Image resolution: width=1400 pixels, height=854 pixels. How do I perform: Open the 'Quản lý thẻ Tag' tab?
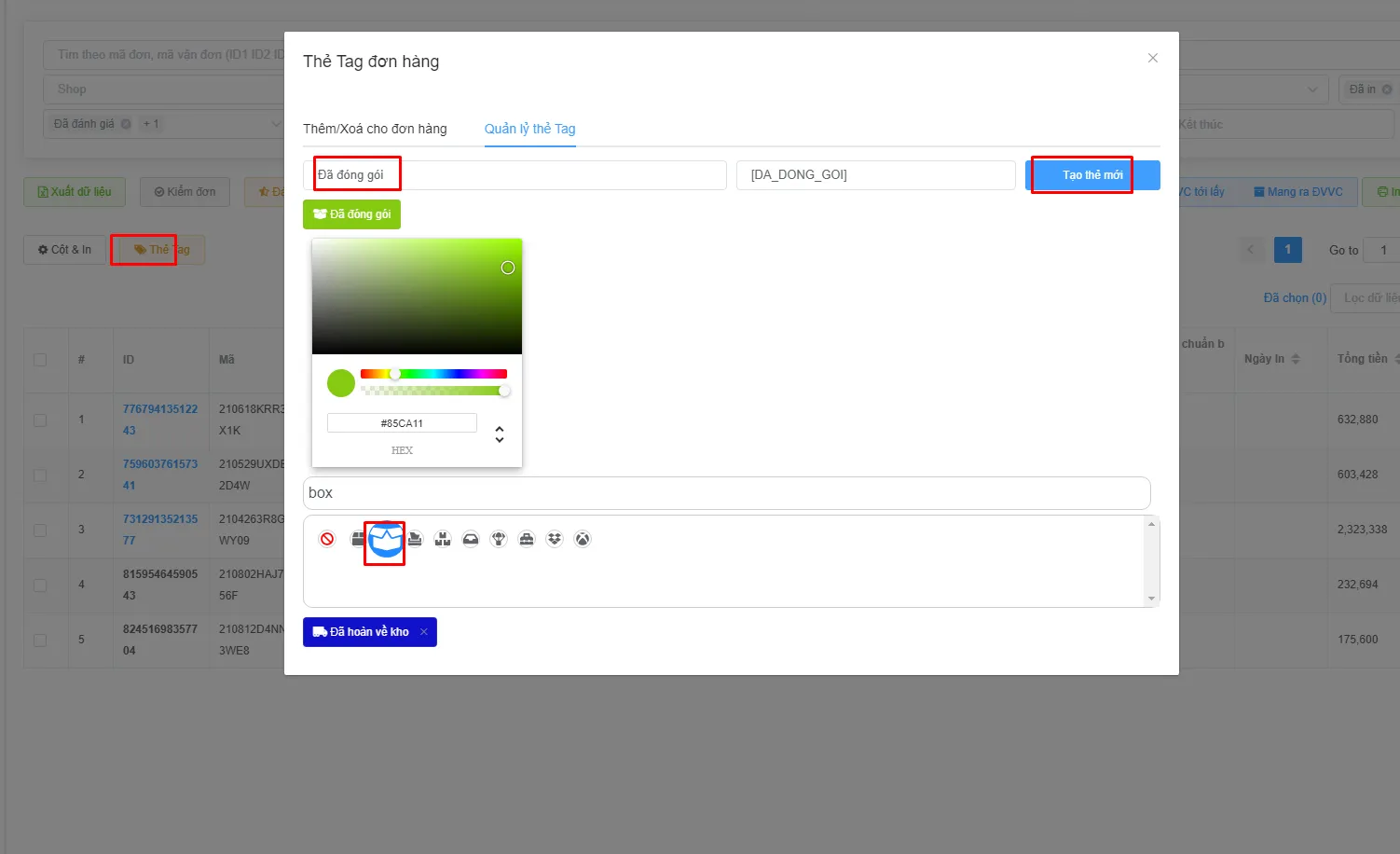click(x=530, y=129)
